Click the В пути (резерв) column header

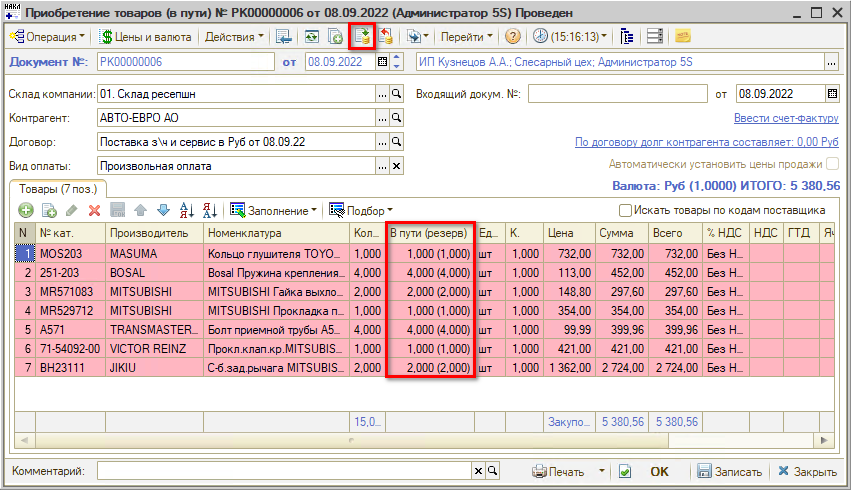(429, 233)
